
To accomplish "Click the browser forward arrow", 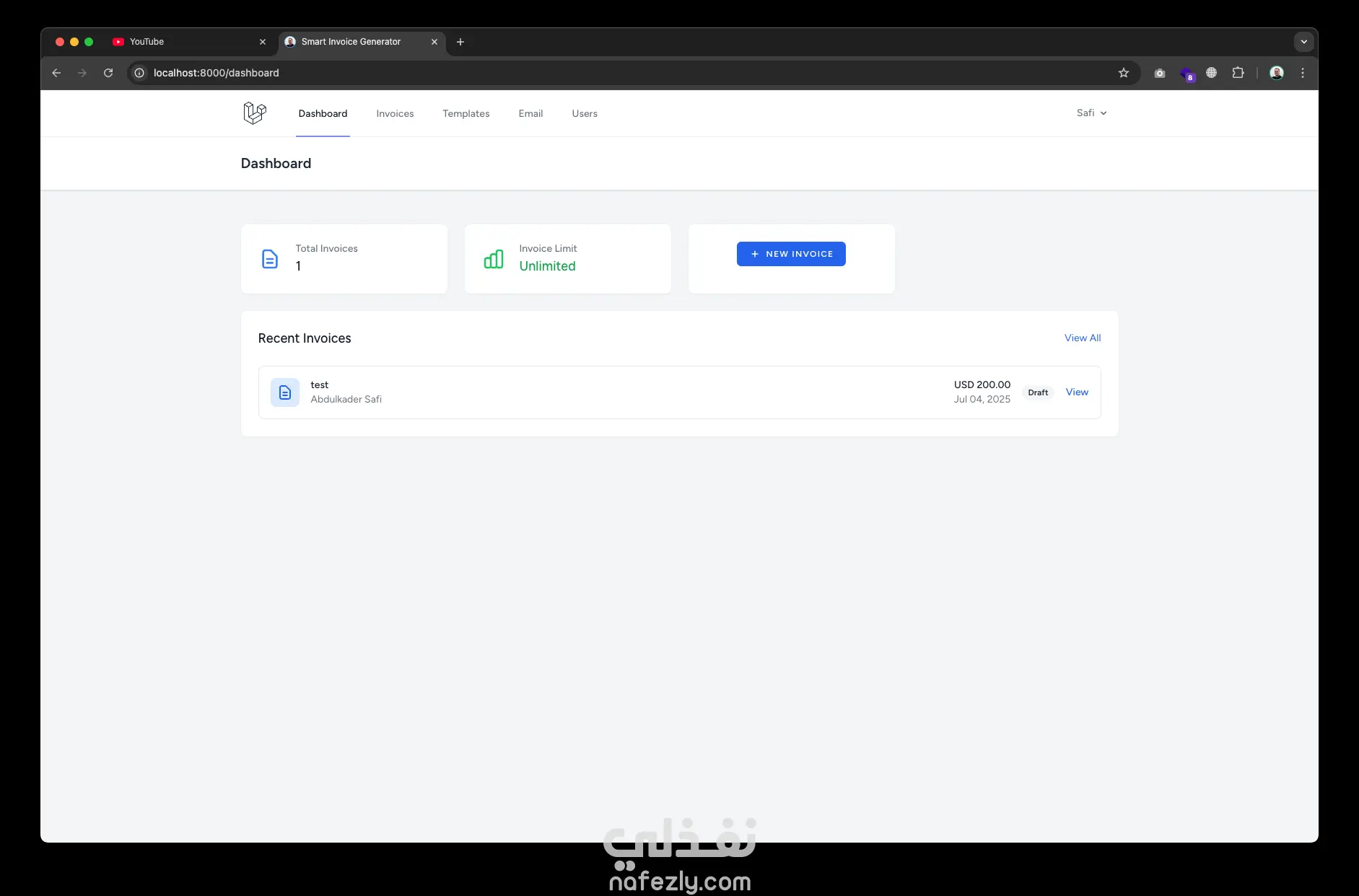I will pos(82,73).
